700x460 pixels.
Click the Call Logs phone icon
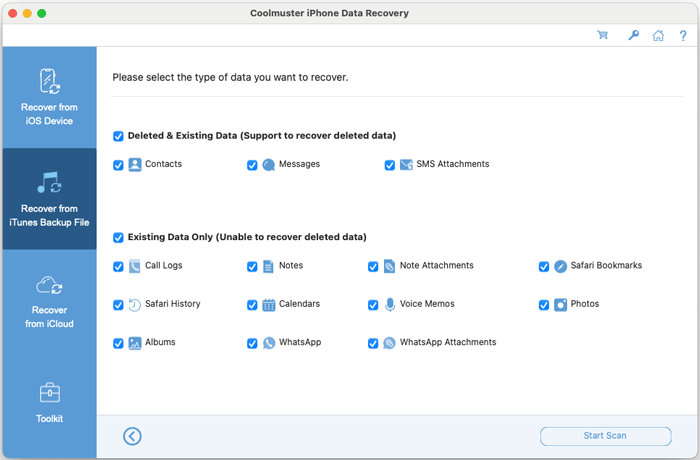(135, 266)
